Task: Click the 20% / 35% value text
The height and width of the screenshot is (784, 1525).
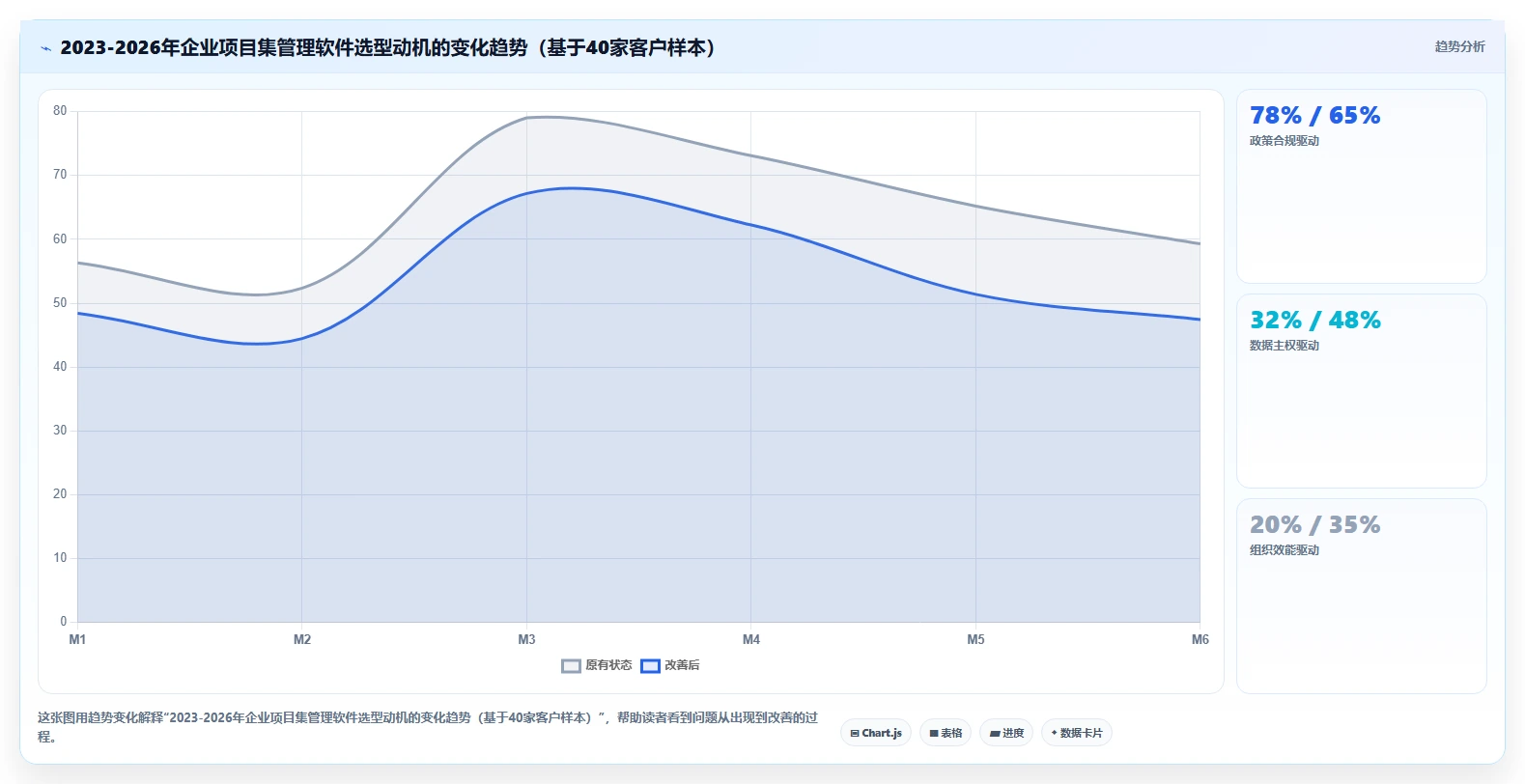Action: point(1314,525)
